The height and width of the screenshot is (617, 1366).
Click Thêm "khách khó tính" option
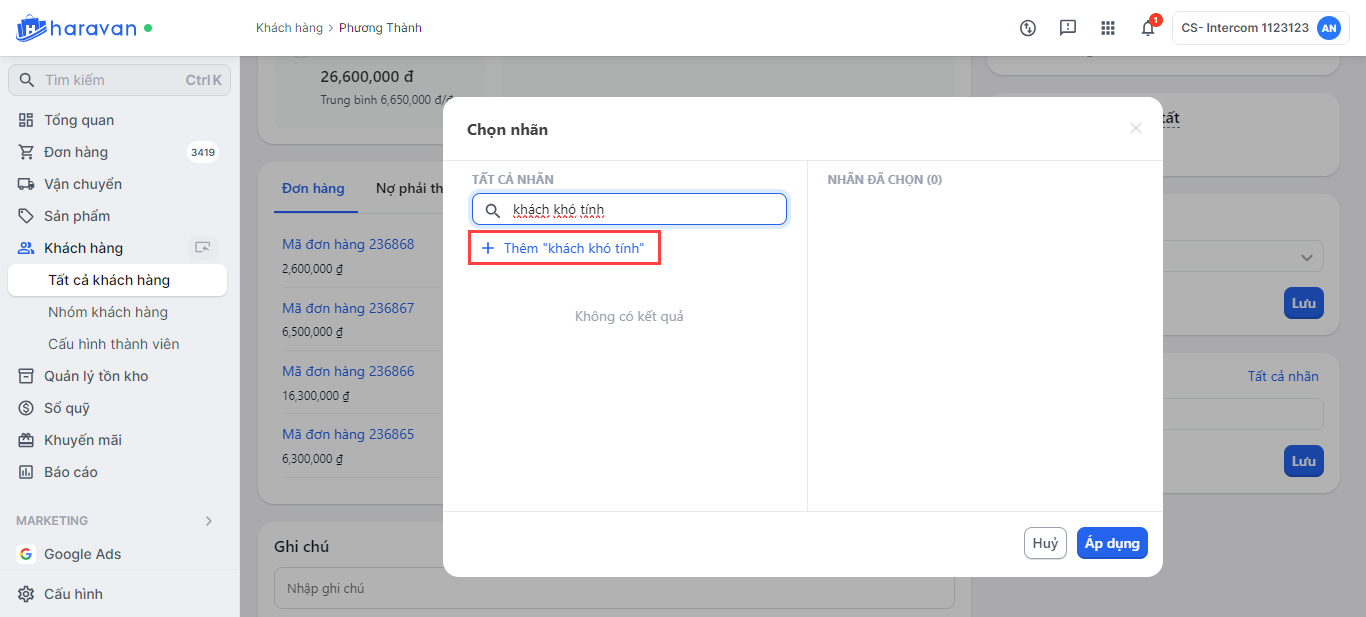click(x=564, y=248)
